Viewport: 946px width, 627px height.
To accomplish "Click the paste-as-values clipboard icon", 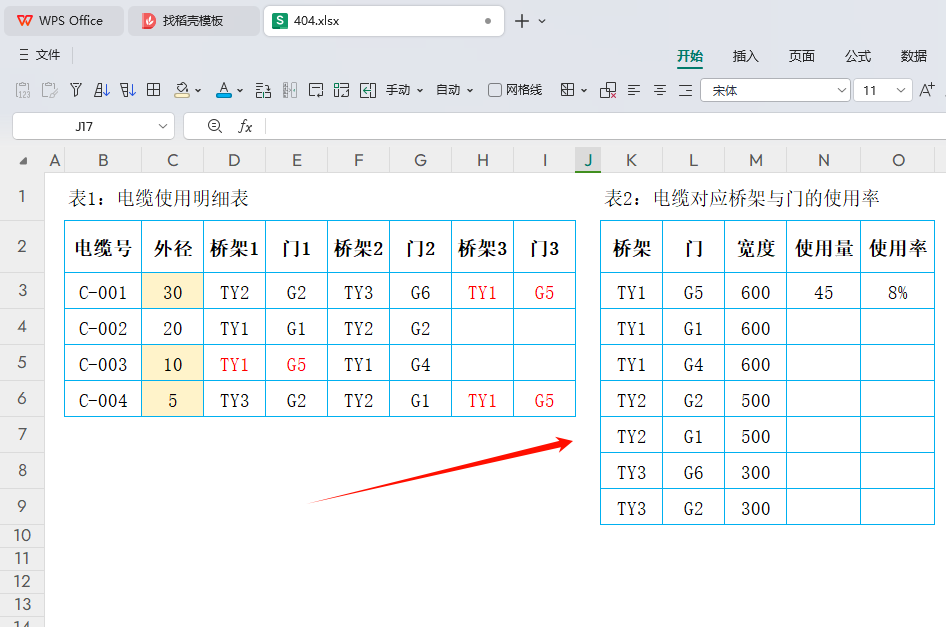I will 23,91.
